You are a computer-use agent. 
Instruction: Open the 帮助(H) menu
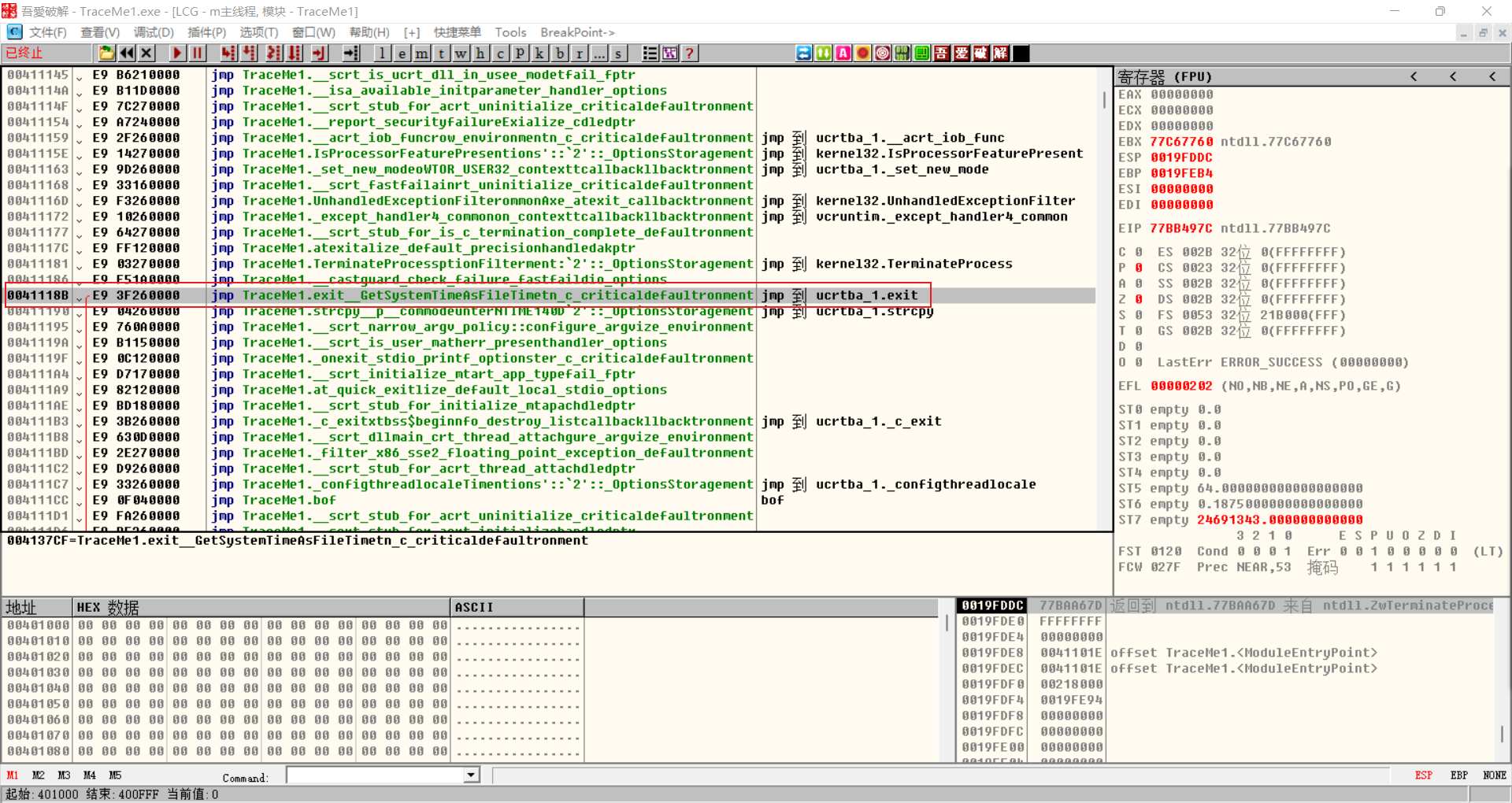[369, 32]
